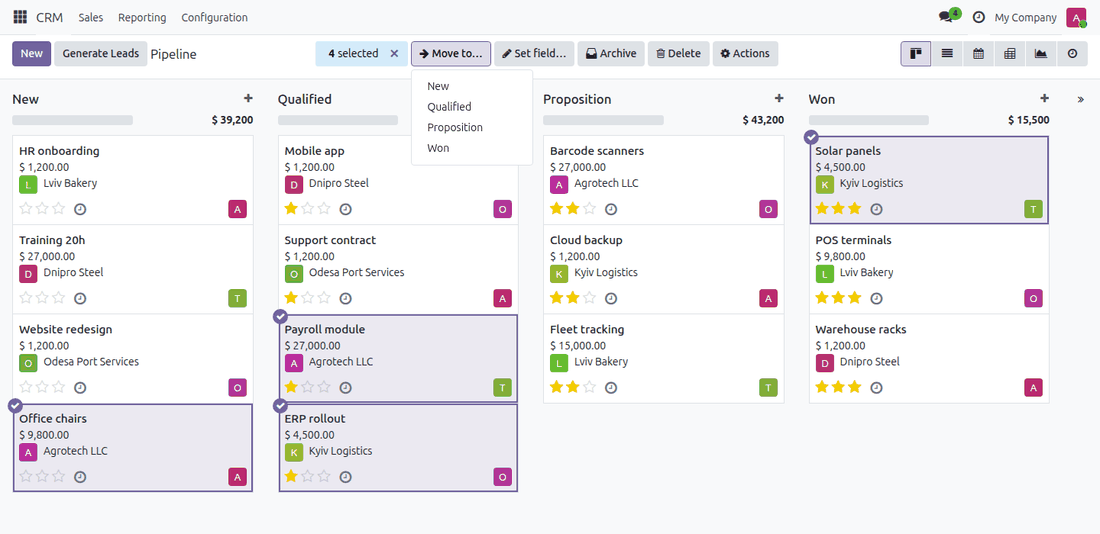1100x534 pixels.
Task: Open activity clock on Training 20h card
Action: [x=80, y=298]
